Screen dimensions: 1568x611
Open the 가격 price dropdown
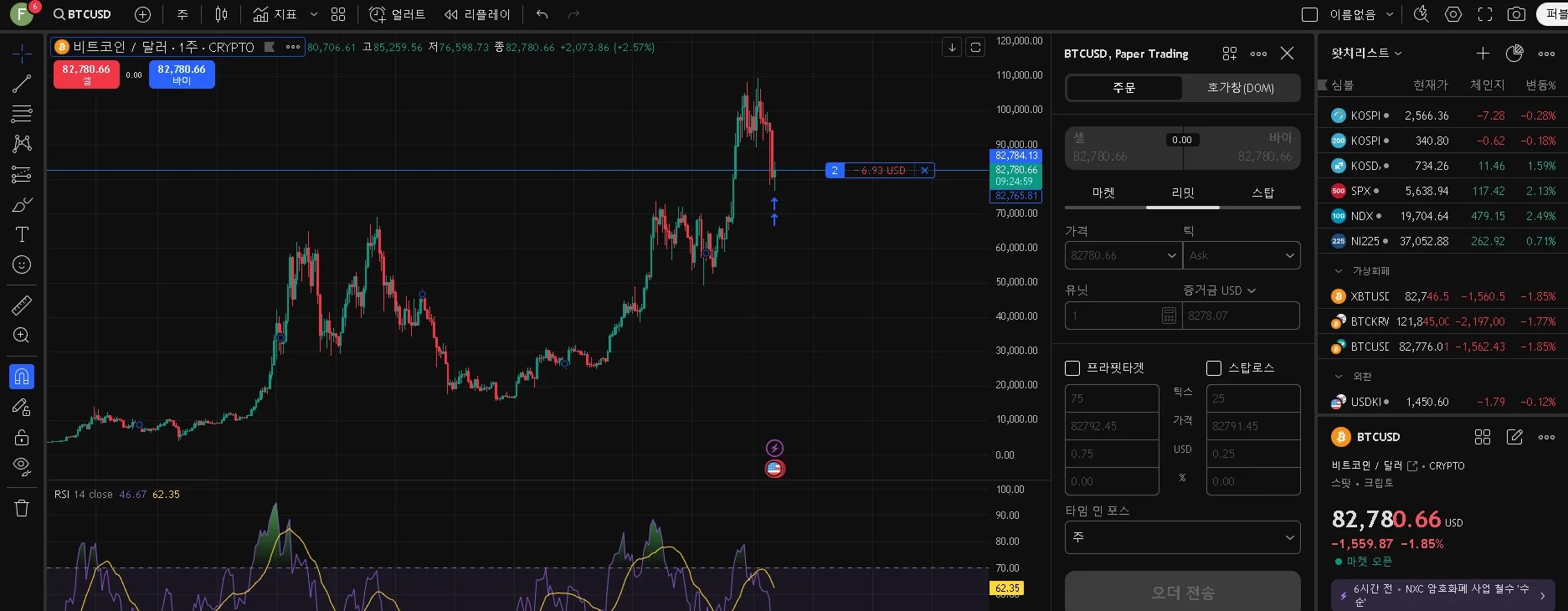1172,255
